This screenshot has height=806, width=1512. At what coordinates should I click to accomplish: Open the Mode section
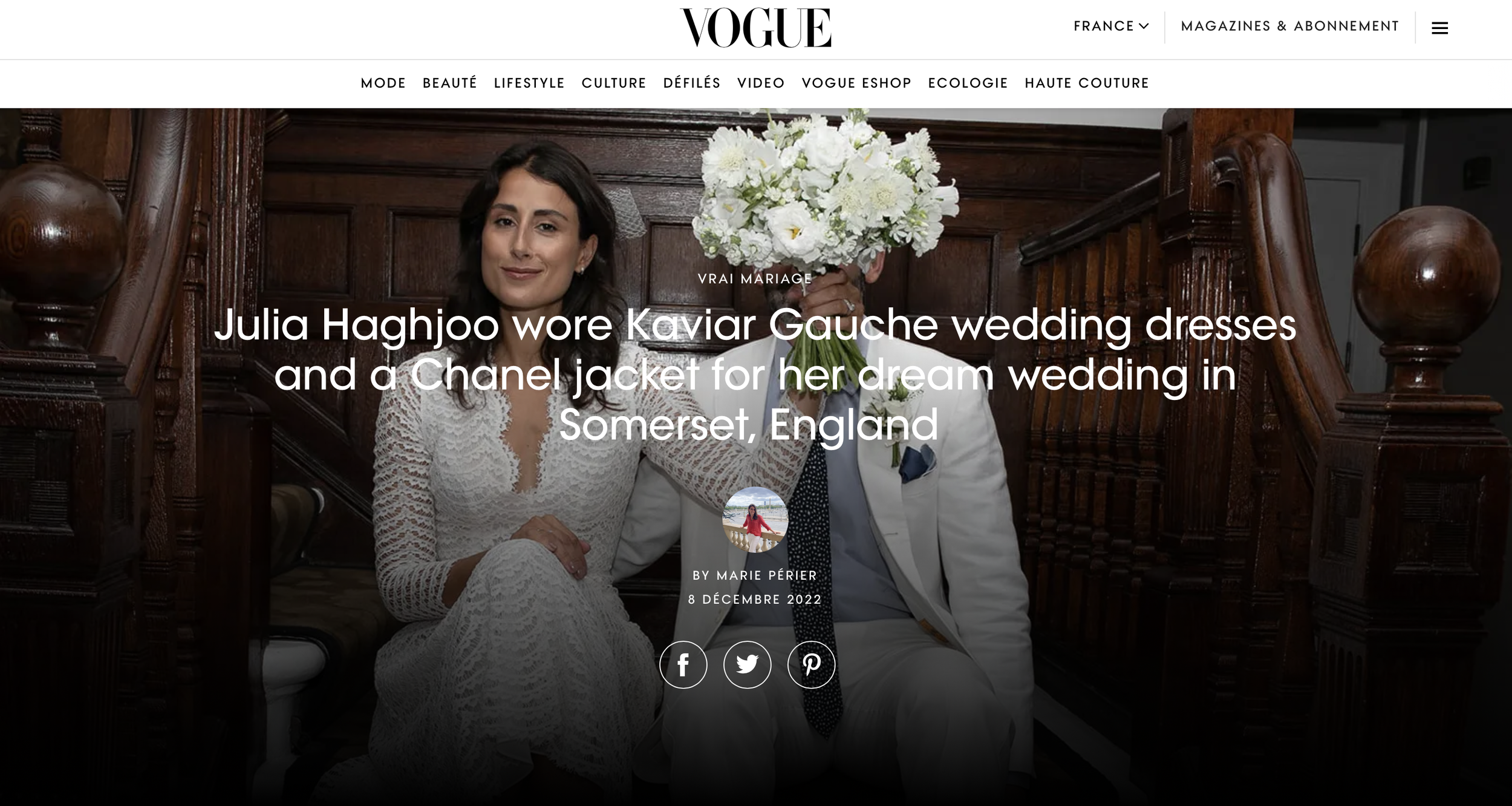coord(383,83)
